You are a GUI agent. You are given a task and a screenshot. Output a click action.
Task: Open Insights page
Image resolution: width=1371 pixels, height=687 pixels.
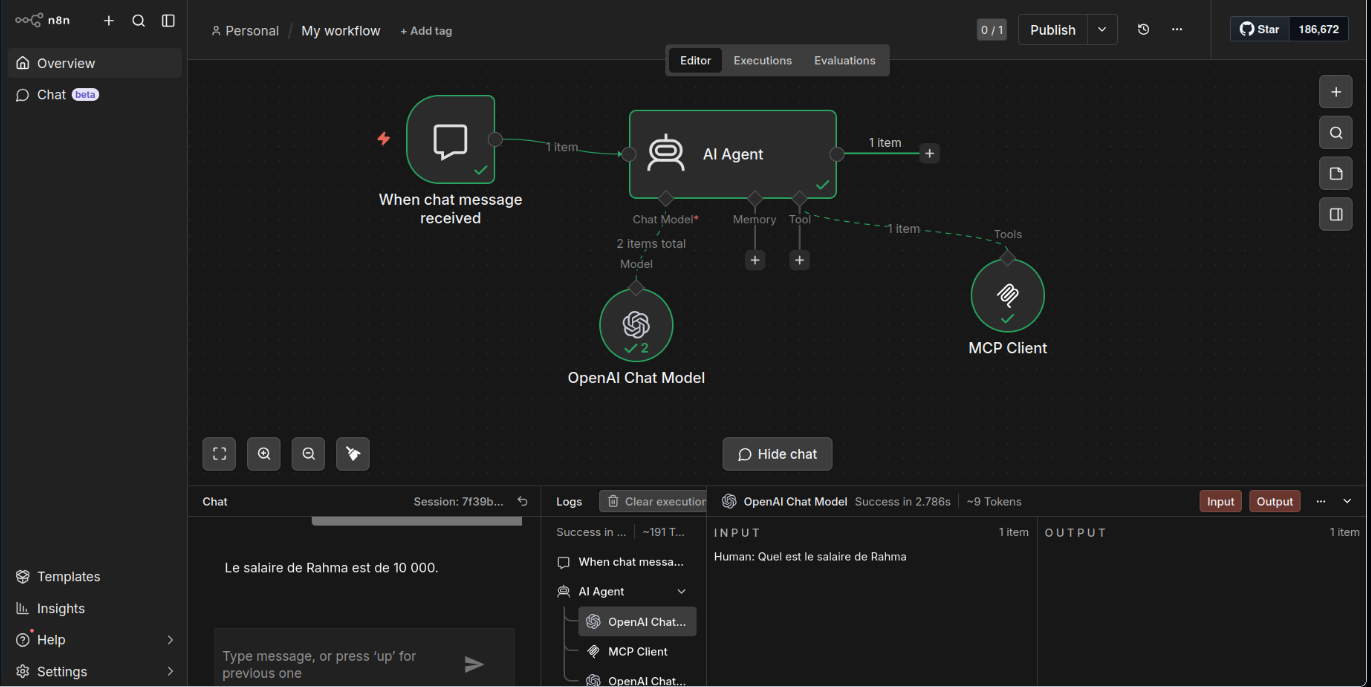coord(95,608)
